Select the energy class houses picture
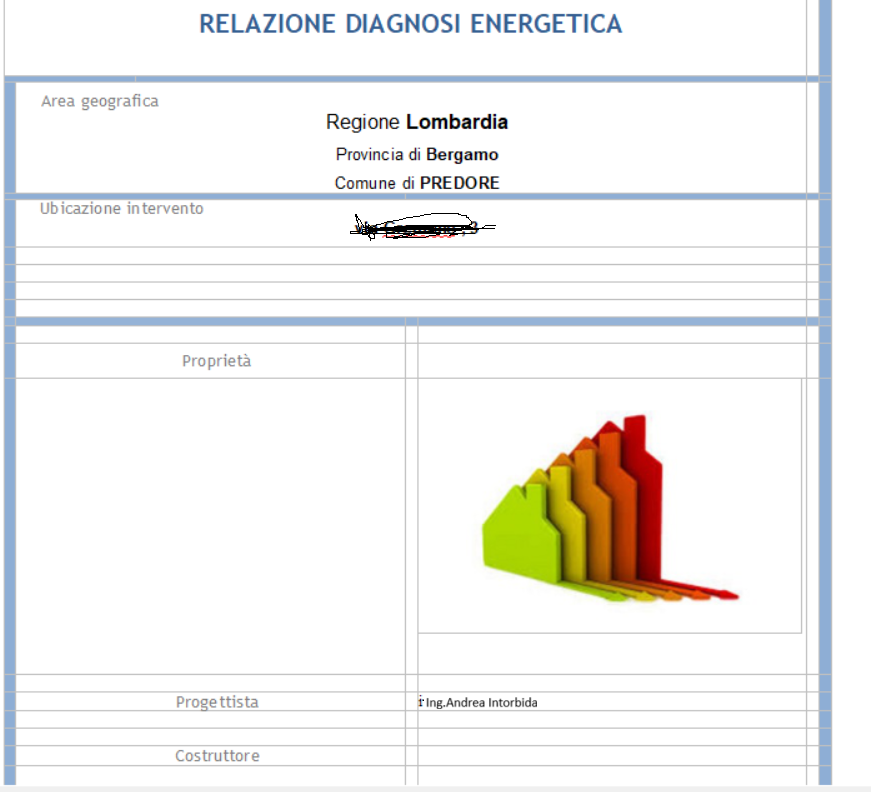871x792 pixels. tap(609, 505)
